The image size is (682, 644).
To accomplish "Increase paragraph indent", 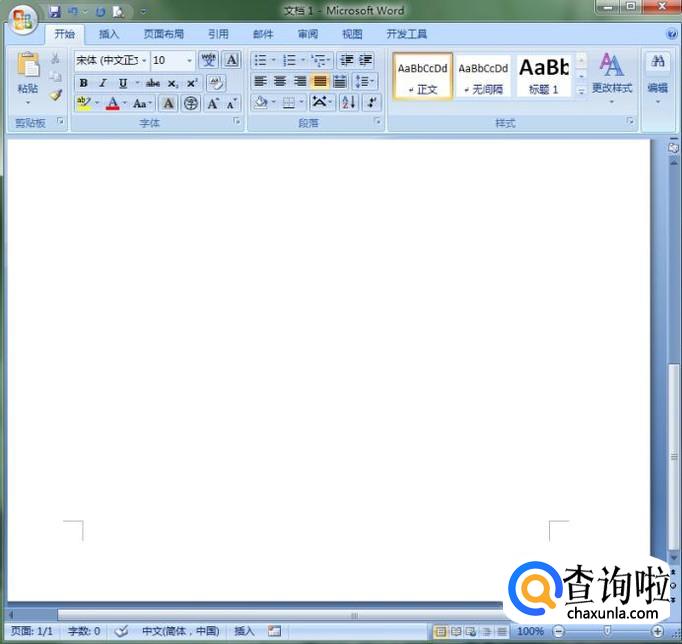I will click(x=365, y=60).
